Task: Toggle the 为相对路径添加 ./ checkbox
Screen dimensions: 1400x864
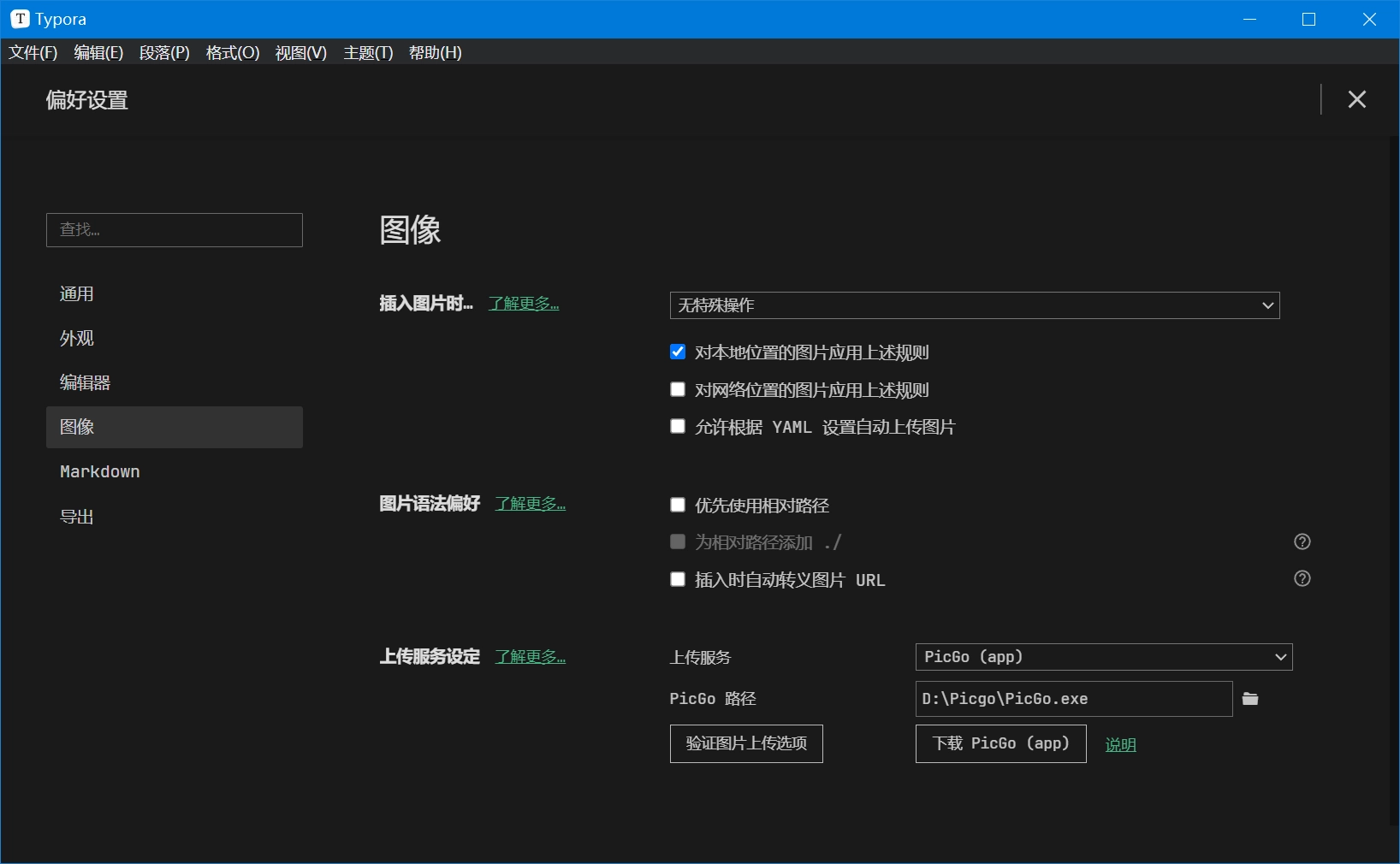Action: [678, 541]
